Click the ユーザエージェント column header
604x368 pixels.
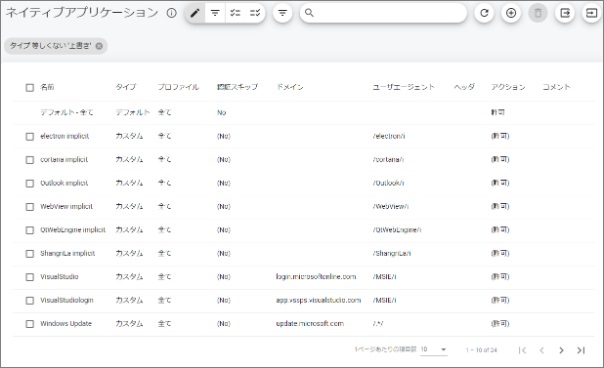pos(403,87)
